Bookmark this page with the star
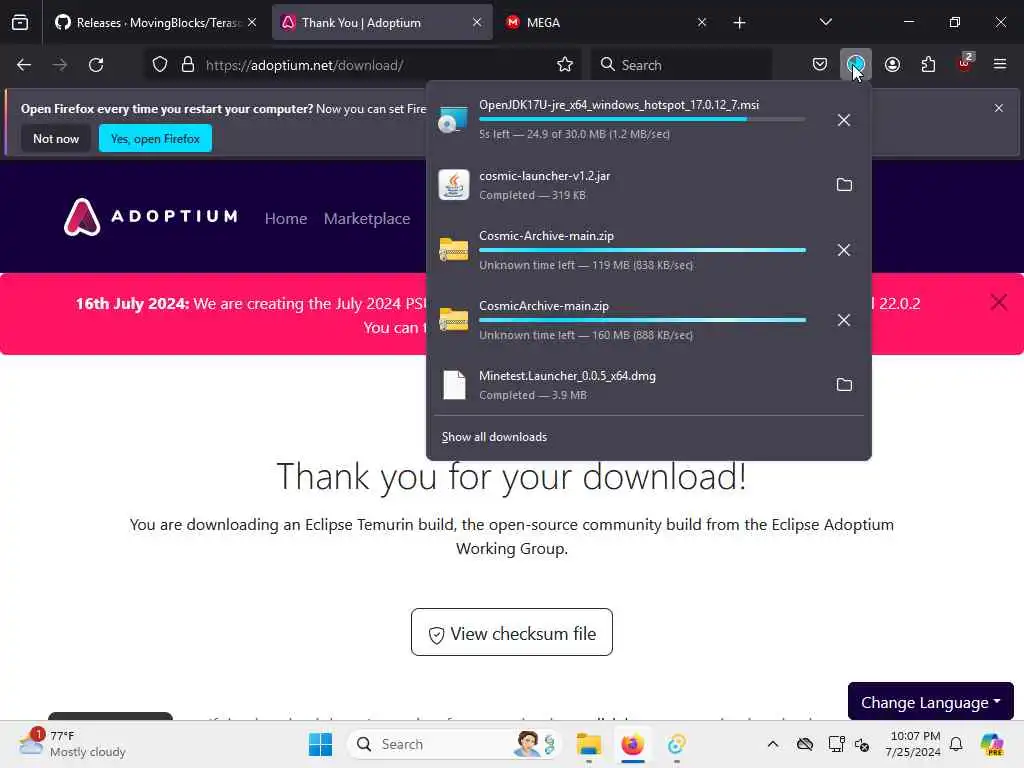This screenshot has width=1024, height=768. pyautogui.click(x=565, y=65)
